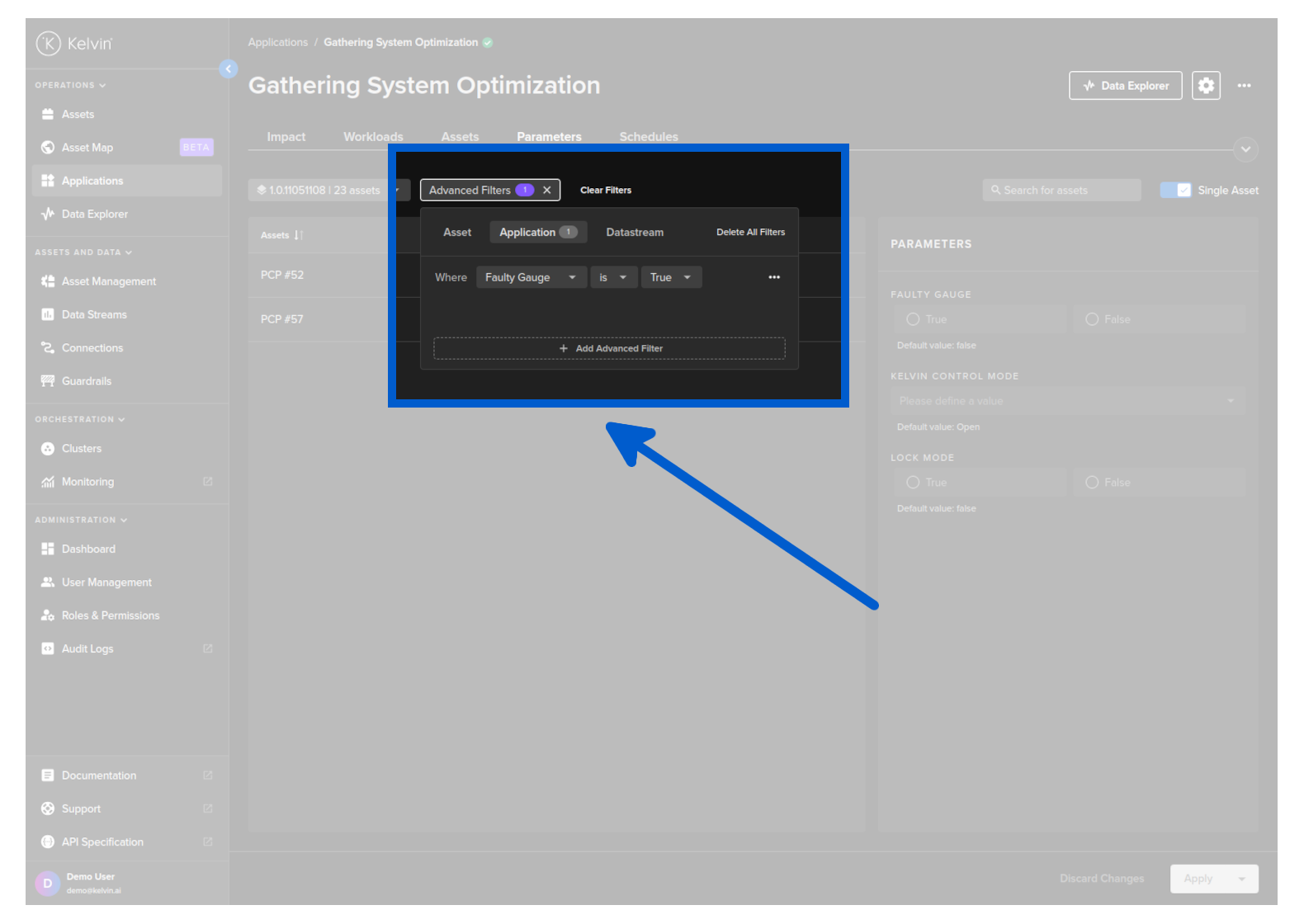This screenshot has height=924, width=1304.
Task: Open the Data Explorer button
Action: pyautogui.click(x=1125, y=86)
